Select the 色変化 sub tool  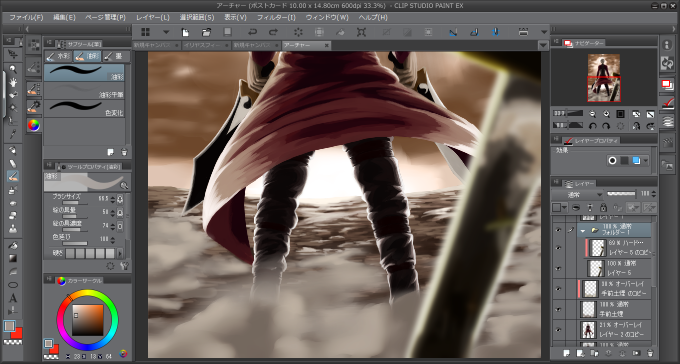click(84, 108)
